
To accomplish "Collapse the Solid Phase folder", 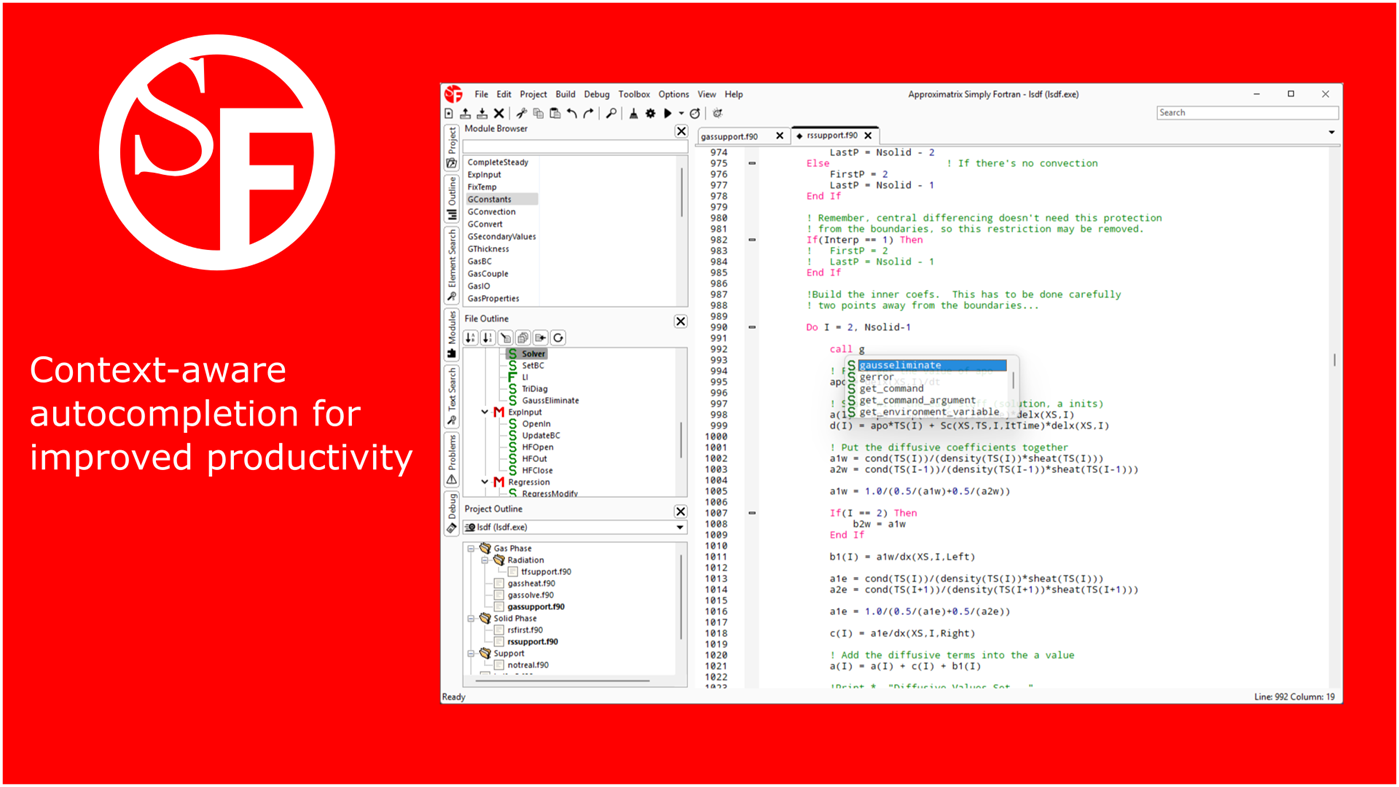I will (471, 618).
